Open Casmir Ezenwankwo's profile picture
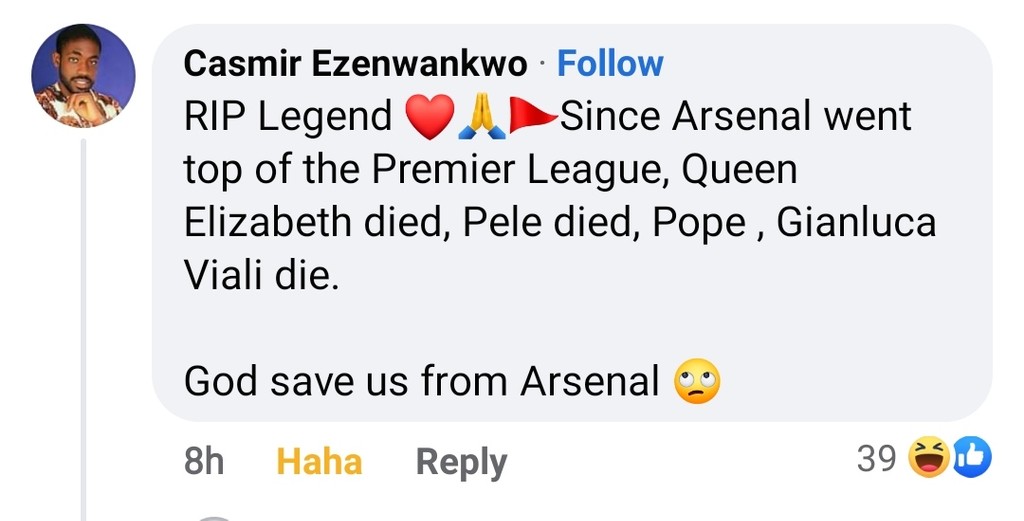 83,76
